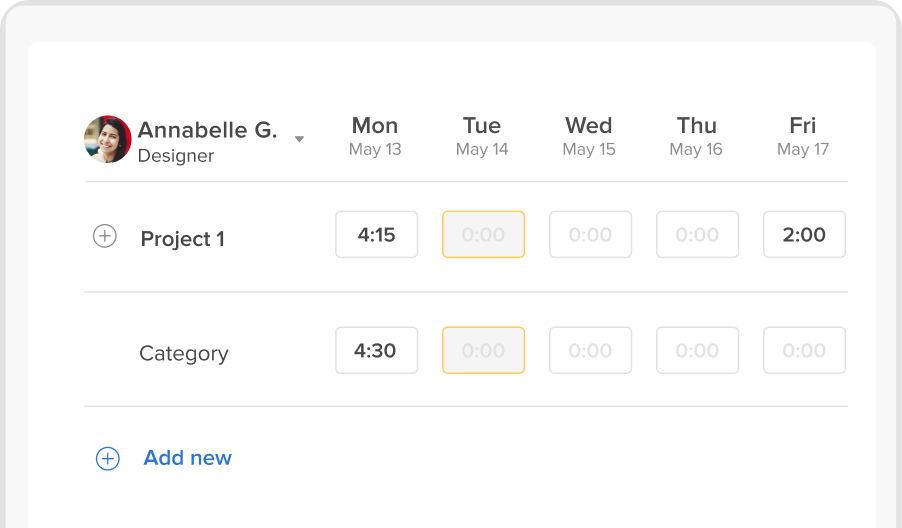Select Project 1 Tuesday highlighted time field
Screen dimensions: 902x528
tap(483, 235)
